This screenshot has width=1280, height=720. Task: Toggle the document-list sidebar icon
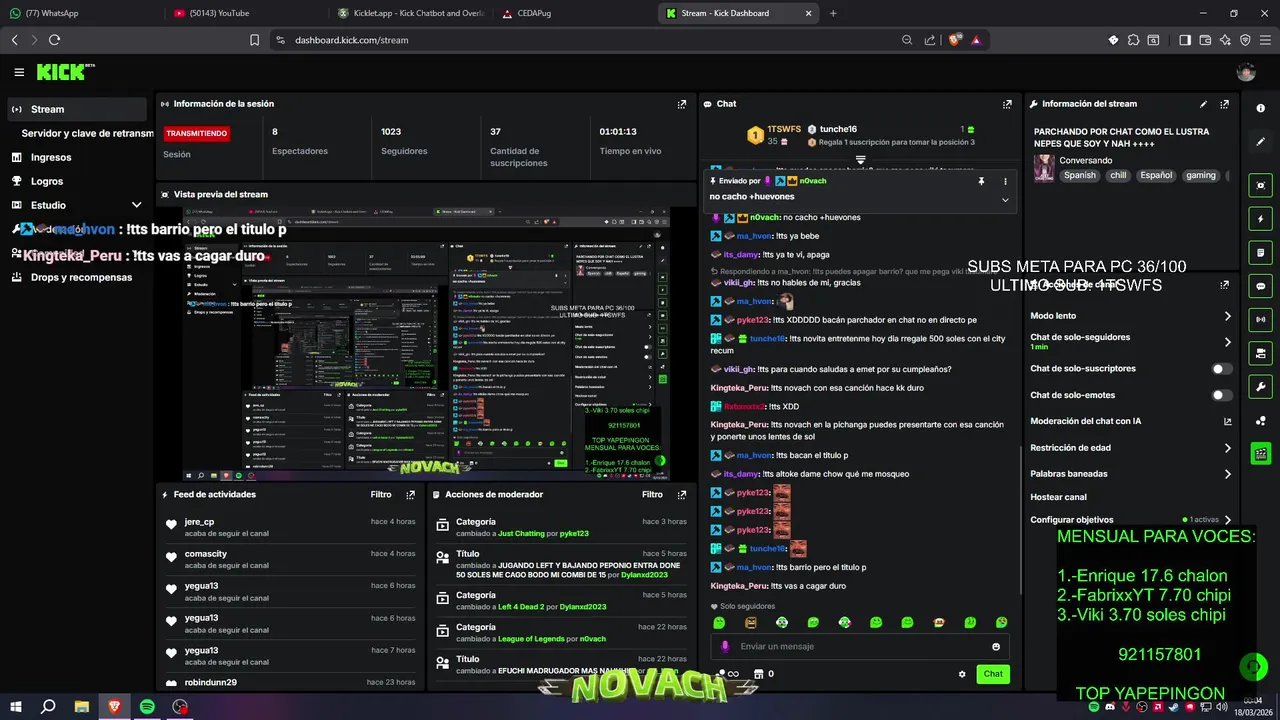tap(1261, 252)
